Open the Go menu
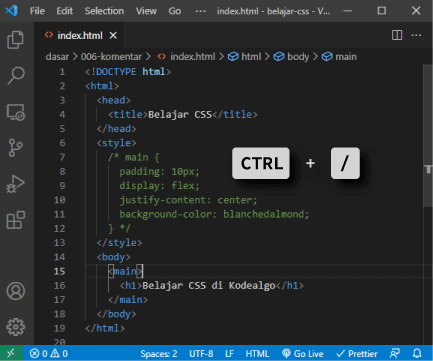 [175, 11]
